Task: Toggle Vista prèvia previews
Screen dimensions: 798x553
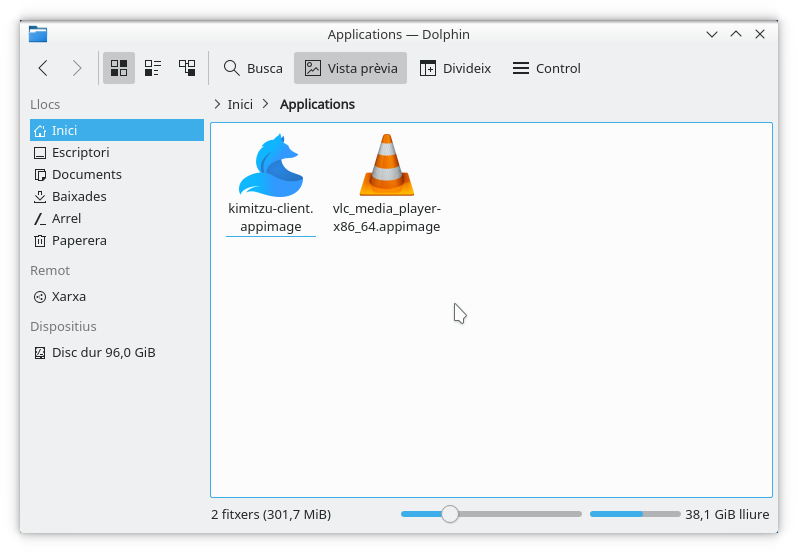Action: point(350,68)
